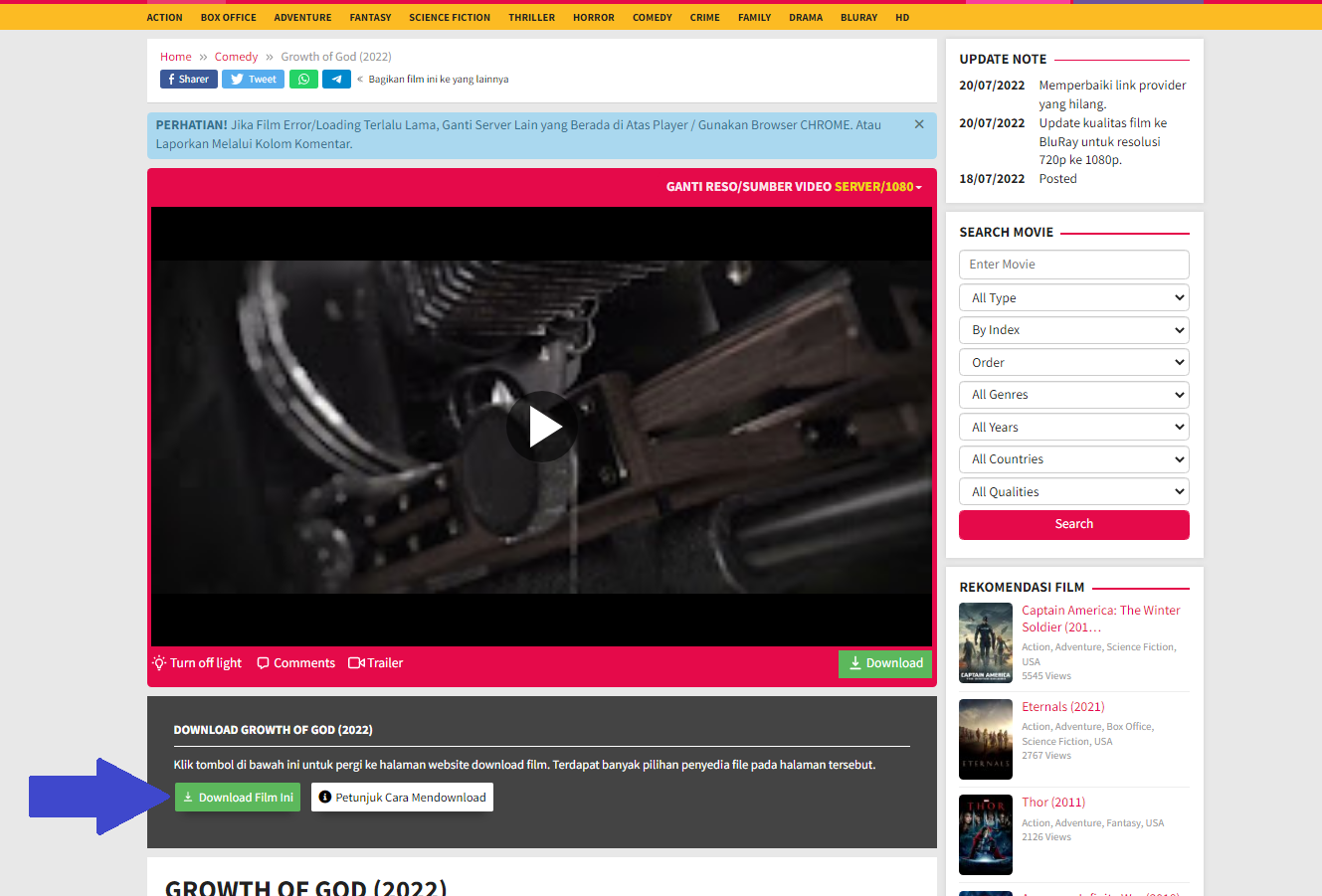Image resolution: width=1322 pixels, height=896 pixels.
Task: Go to BOX OFFICE category
Action: tap(229, 18)
